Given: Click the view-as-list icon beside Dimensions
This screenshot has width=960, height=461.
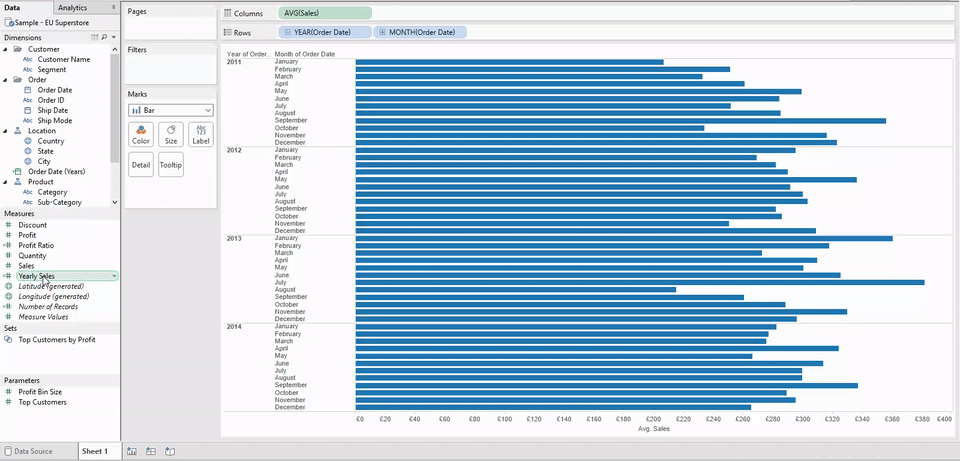Looking at the screenshot, I should [x=94, y=37].
